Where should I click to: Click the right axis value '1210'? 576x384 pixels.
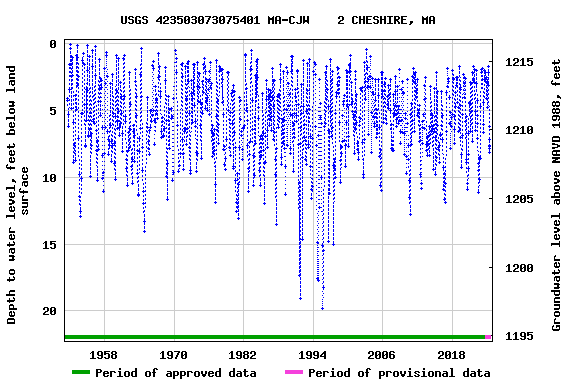[x=519, y=130]
